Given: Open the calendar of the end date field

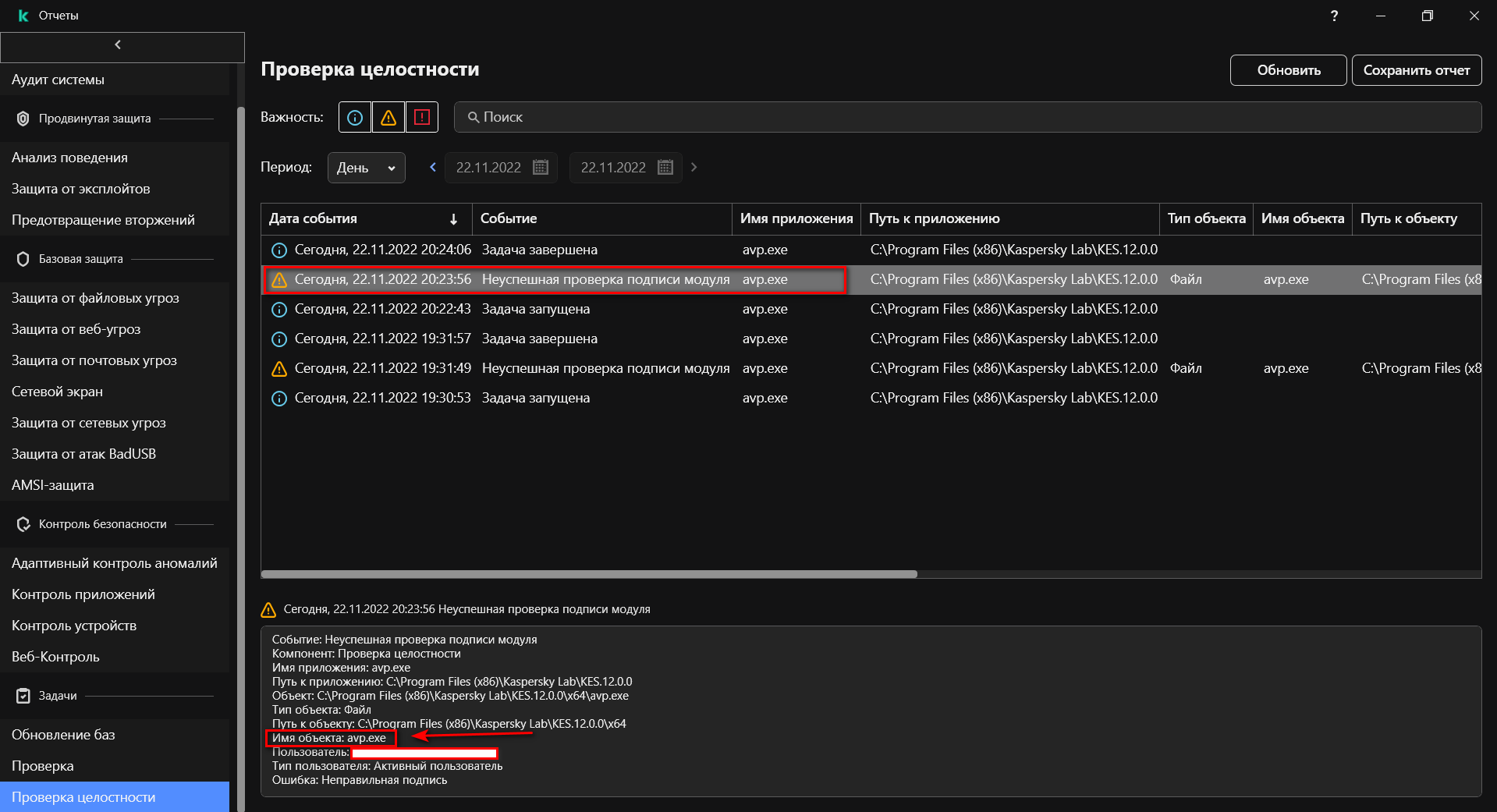Looking at the screenshot, I should tap(665, 167).
